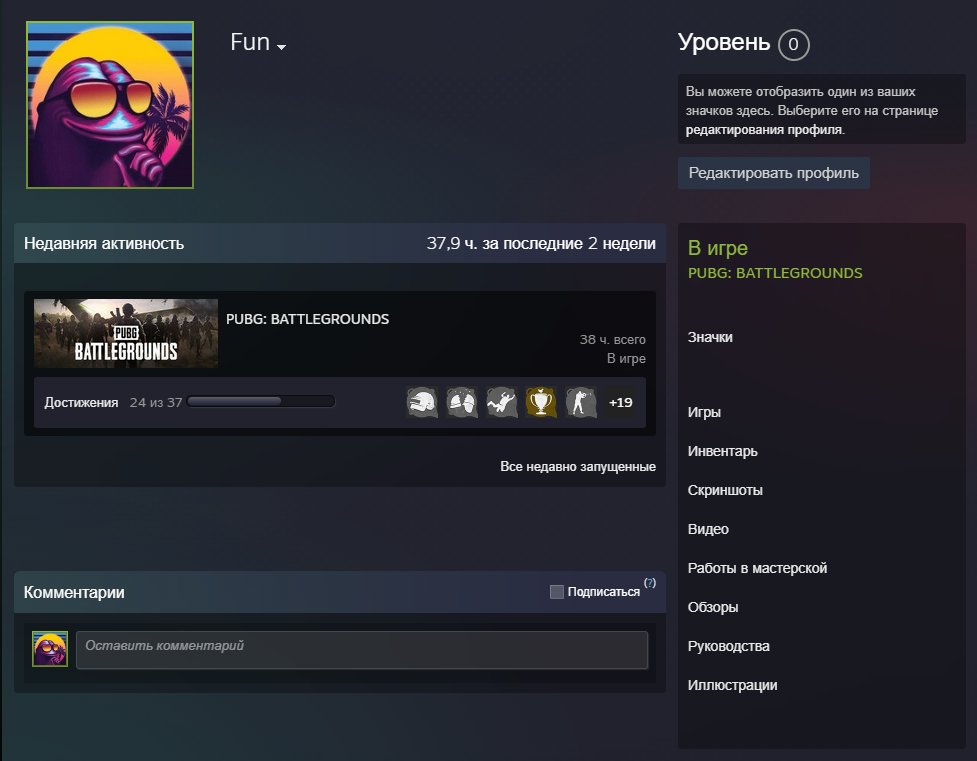
Task: Open the level 0 badge circle
Action: pos(793,44)
